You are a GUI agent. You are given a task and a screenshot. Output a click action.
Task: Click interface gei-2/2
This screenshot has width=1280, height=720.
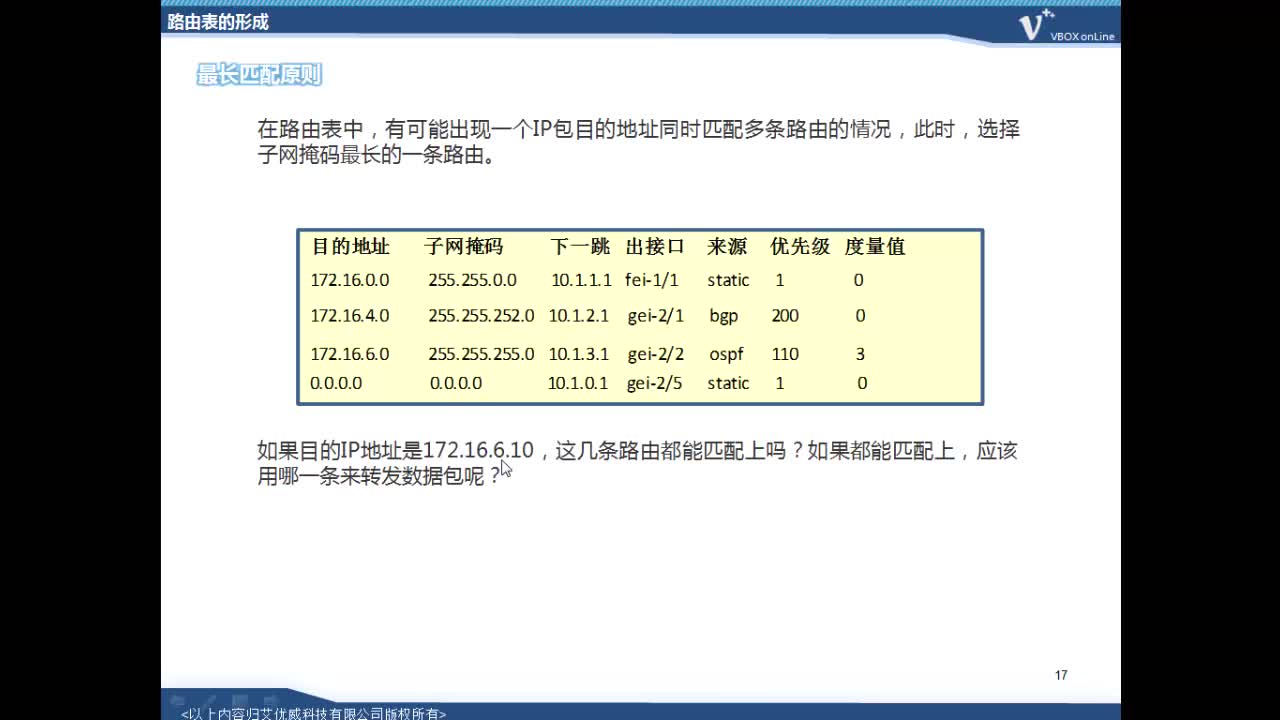(656, 354)
